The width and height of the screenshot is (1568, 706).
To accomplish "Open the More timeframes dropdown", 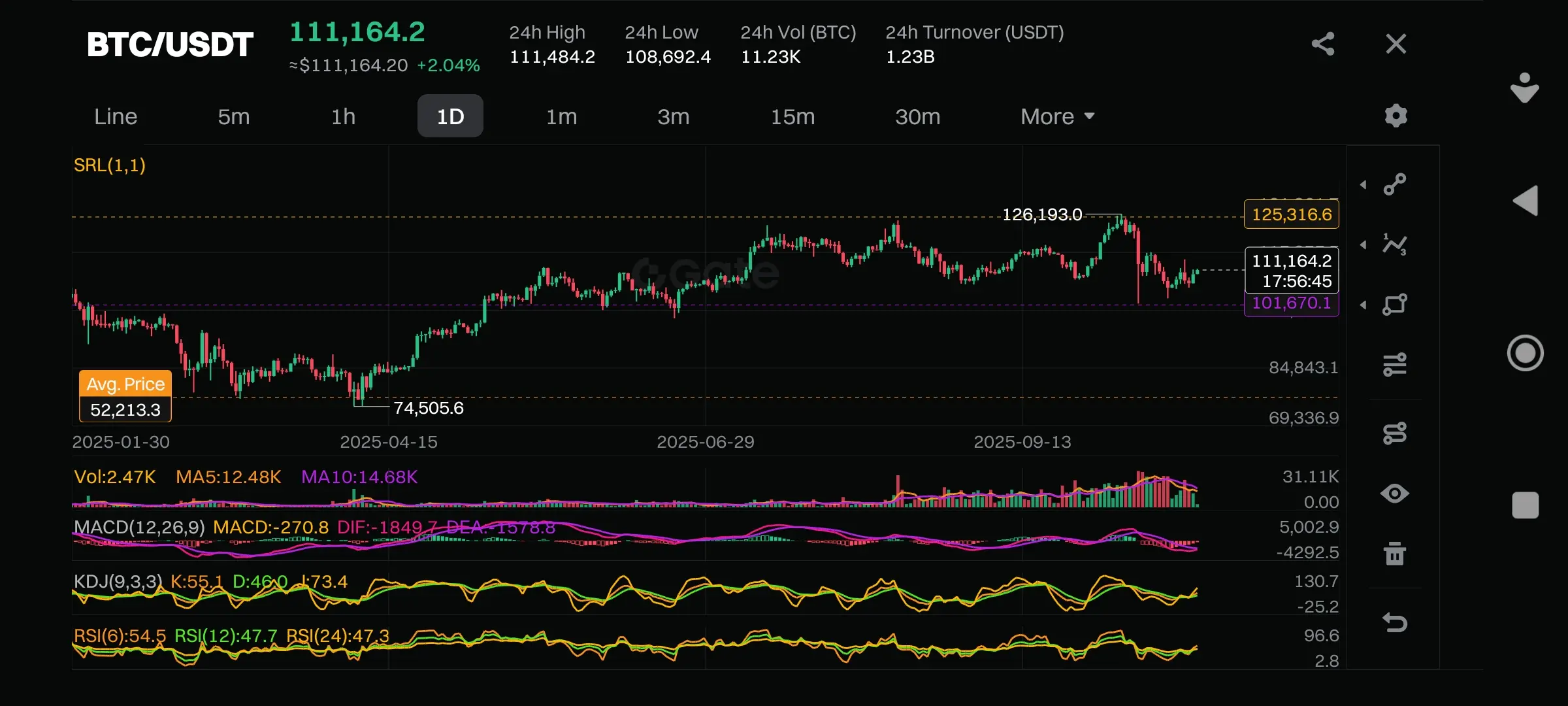I will click(1057, 116).
